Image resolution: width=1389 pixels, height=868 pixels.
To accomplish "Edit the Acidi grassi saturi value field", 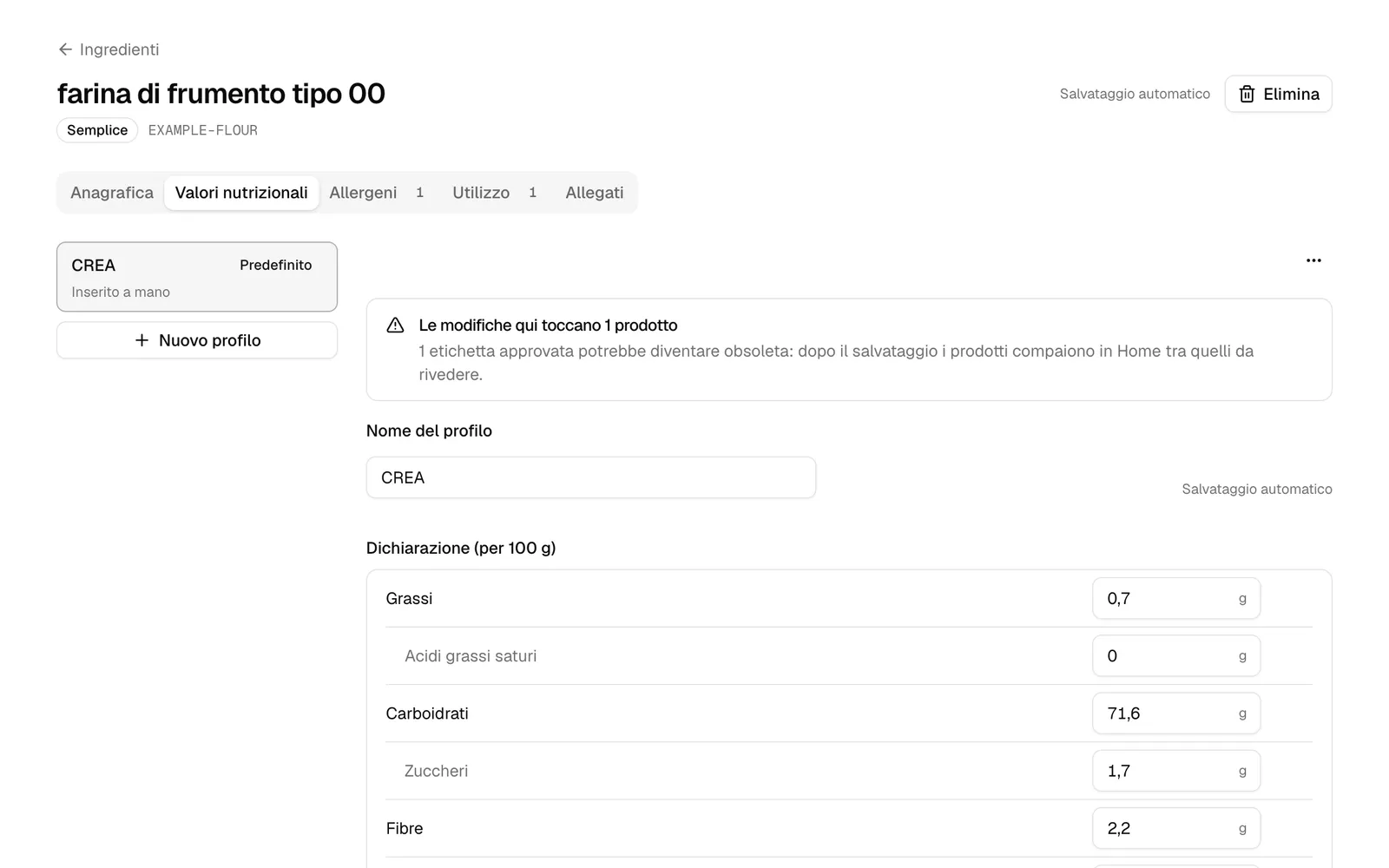I will pyautogui.click(x=1176, y=656).
